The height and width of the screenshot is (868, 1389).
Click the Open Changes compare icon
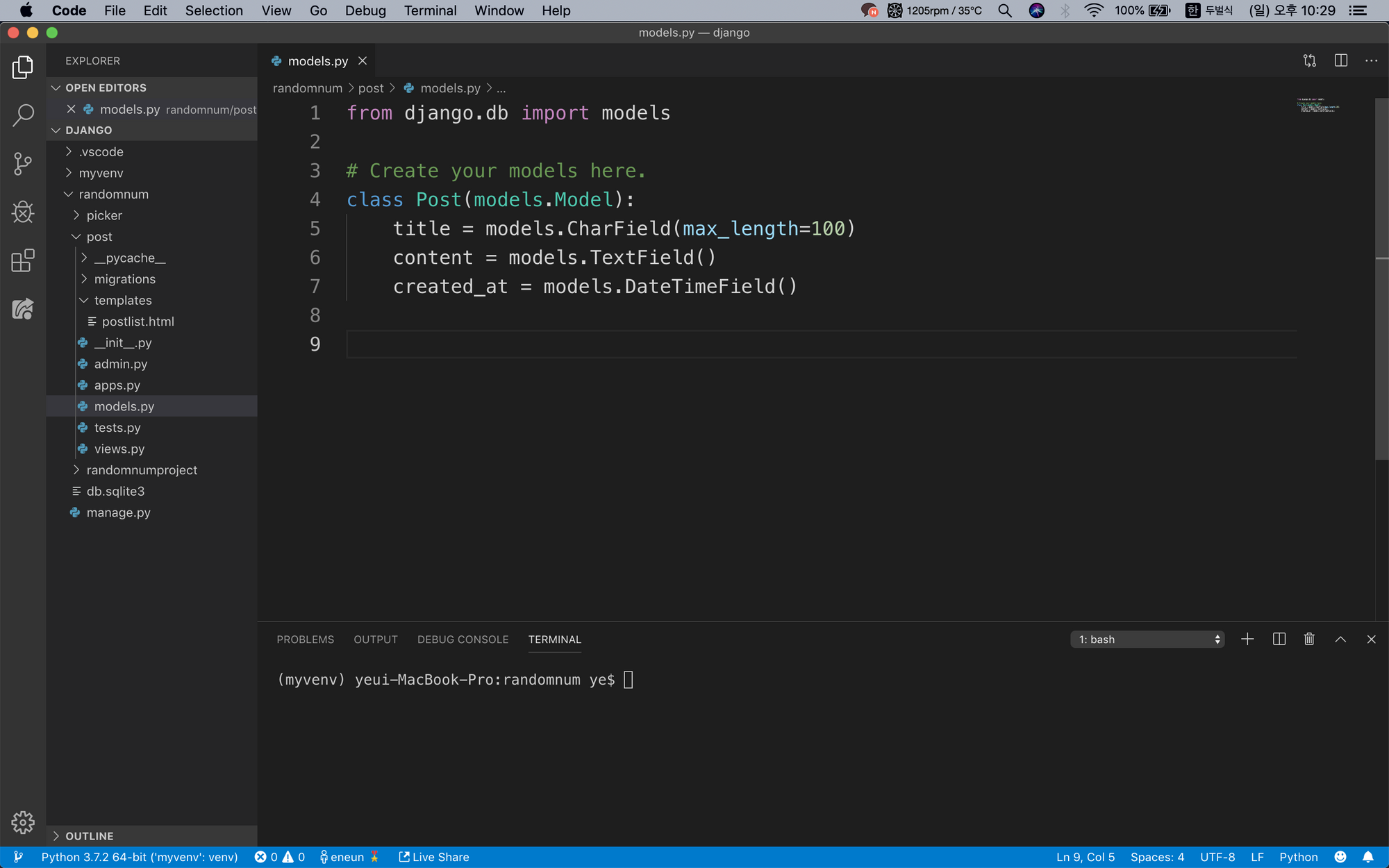1309,61
